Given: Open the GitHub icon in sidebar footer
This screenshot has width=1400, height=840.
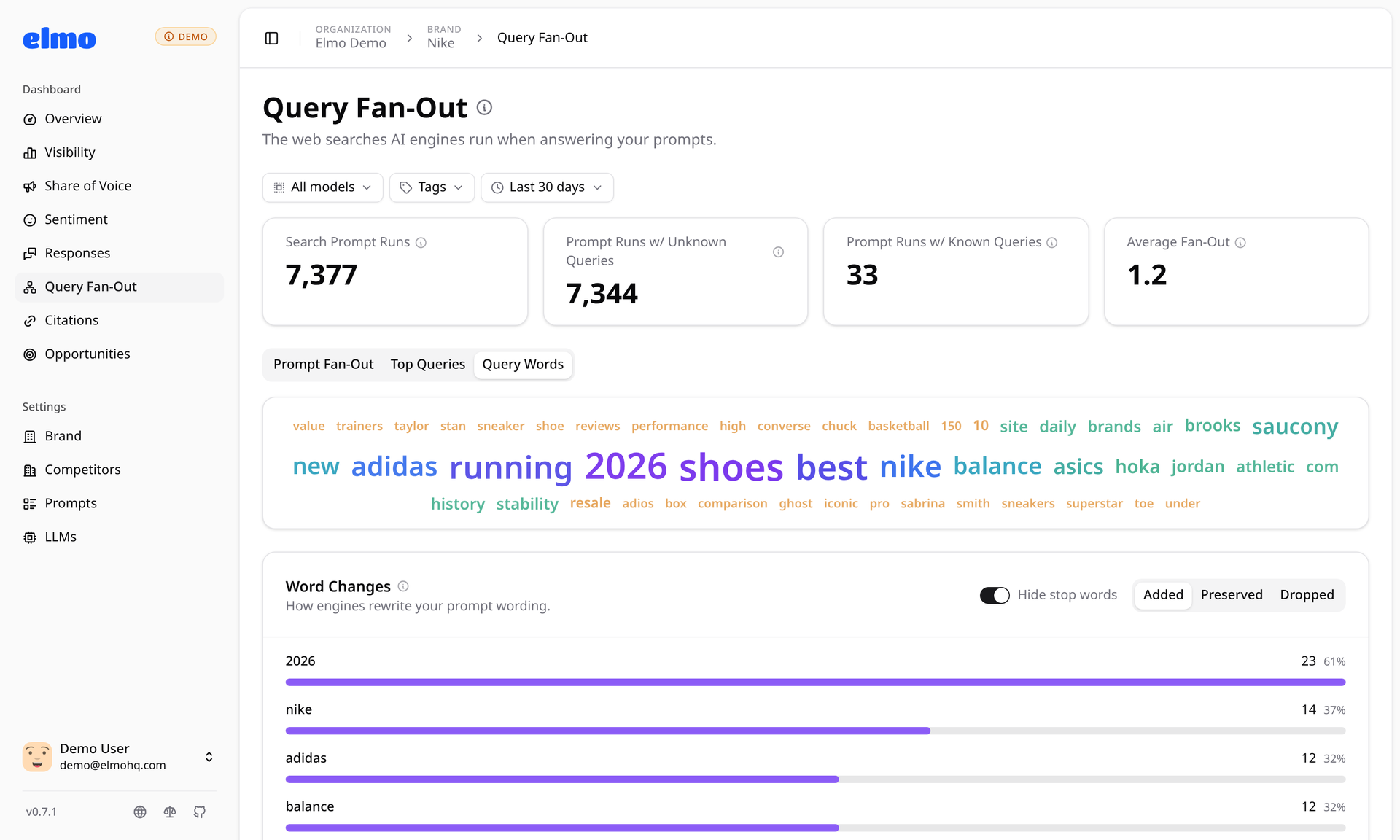Looking at the screenshot, I should click(x=200, y=812).
